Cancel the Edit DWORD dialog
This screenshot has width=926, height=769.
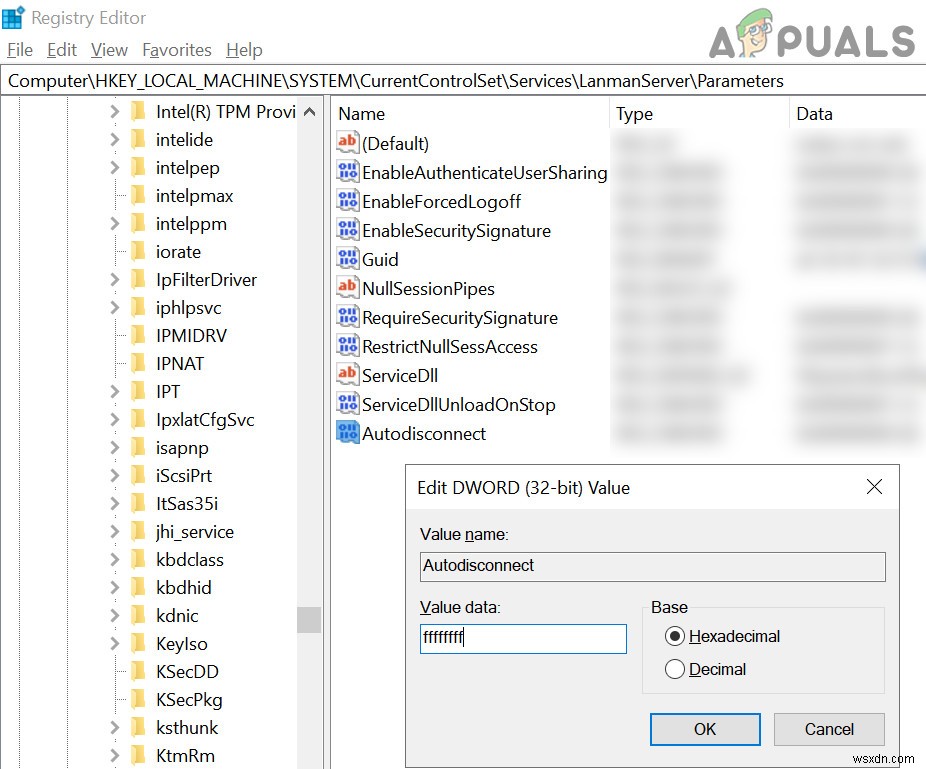[x=829, y=729]
